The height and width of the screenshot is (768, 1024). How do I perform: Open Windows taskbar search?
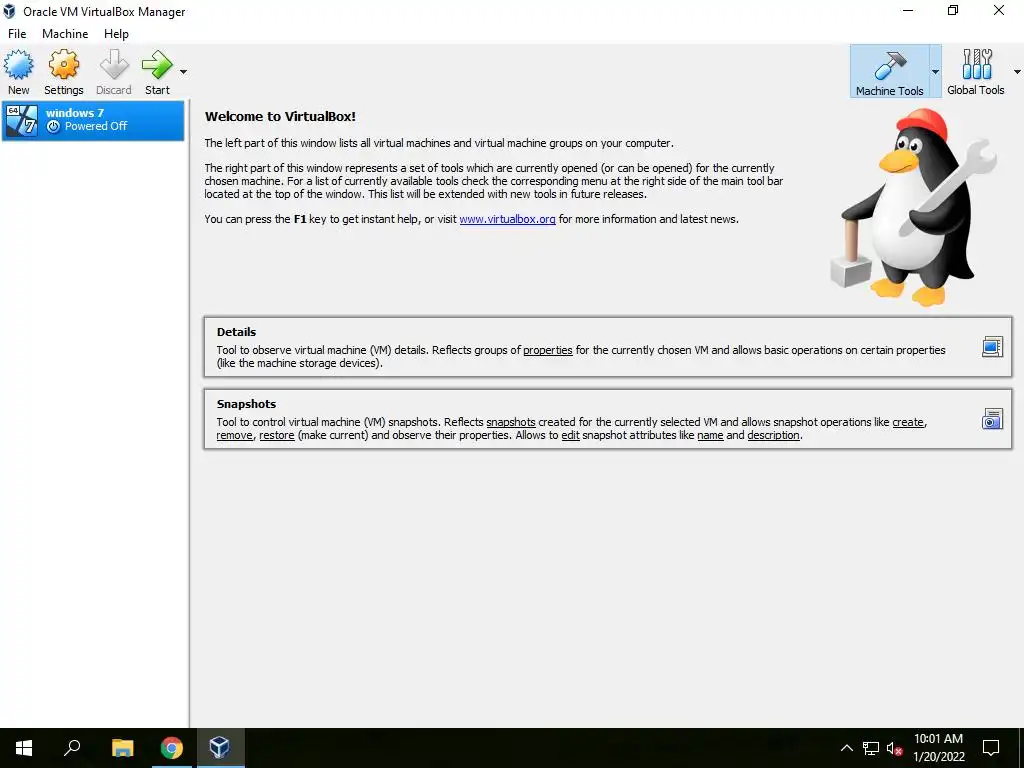[72, 748]
